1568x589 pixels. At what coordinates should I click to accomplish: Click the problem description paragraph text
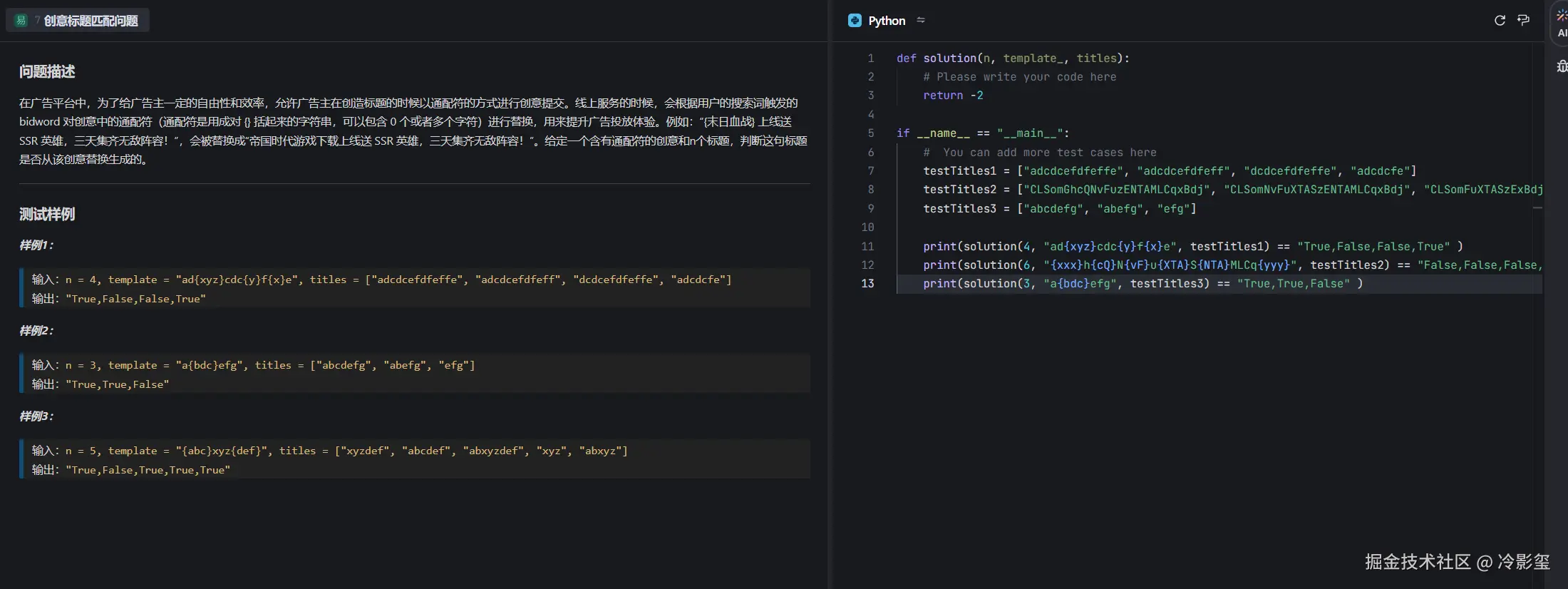point(413,131)
